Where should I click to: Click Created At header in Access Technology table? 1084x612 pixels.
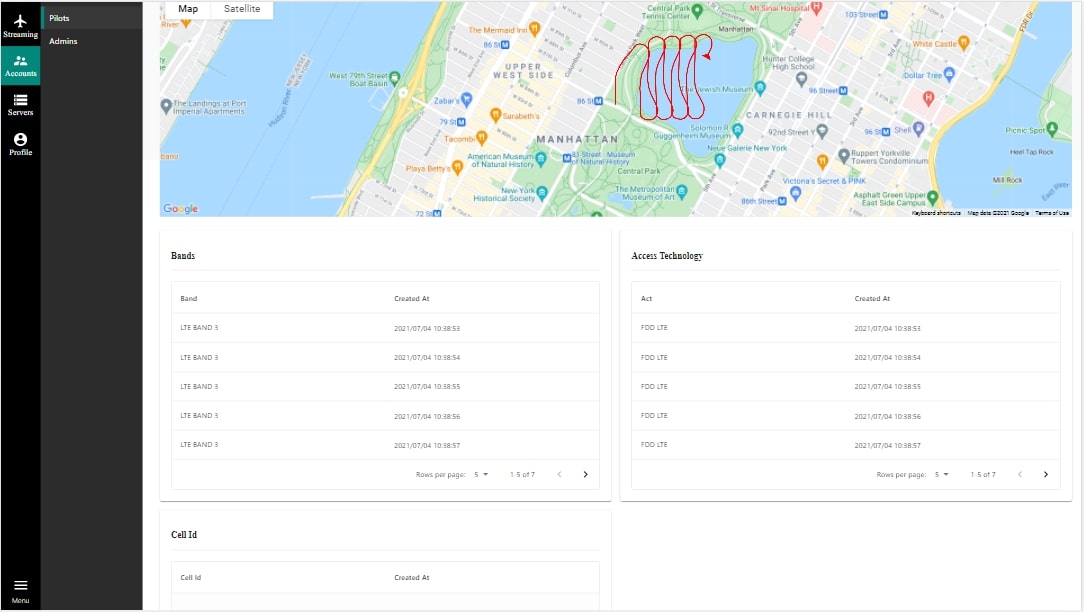click(872, 299)
